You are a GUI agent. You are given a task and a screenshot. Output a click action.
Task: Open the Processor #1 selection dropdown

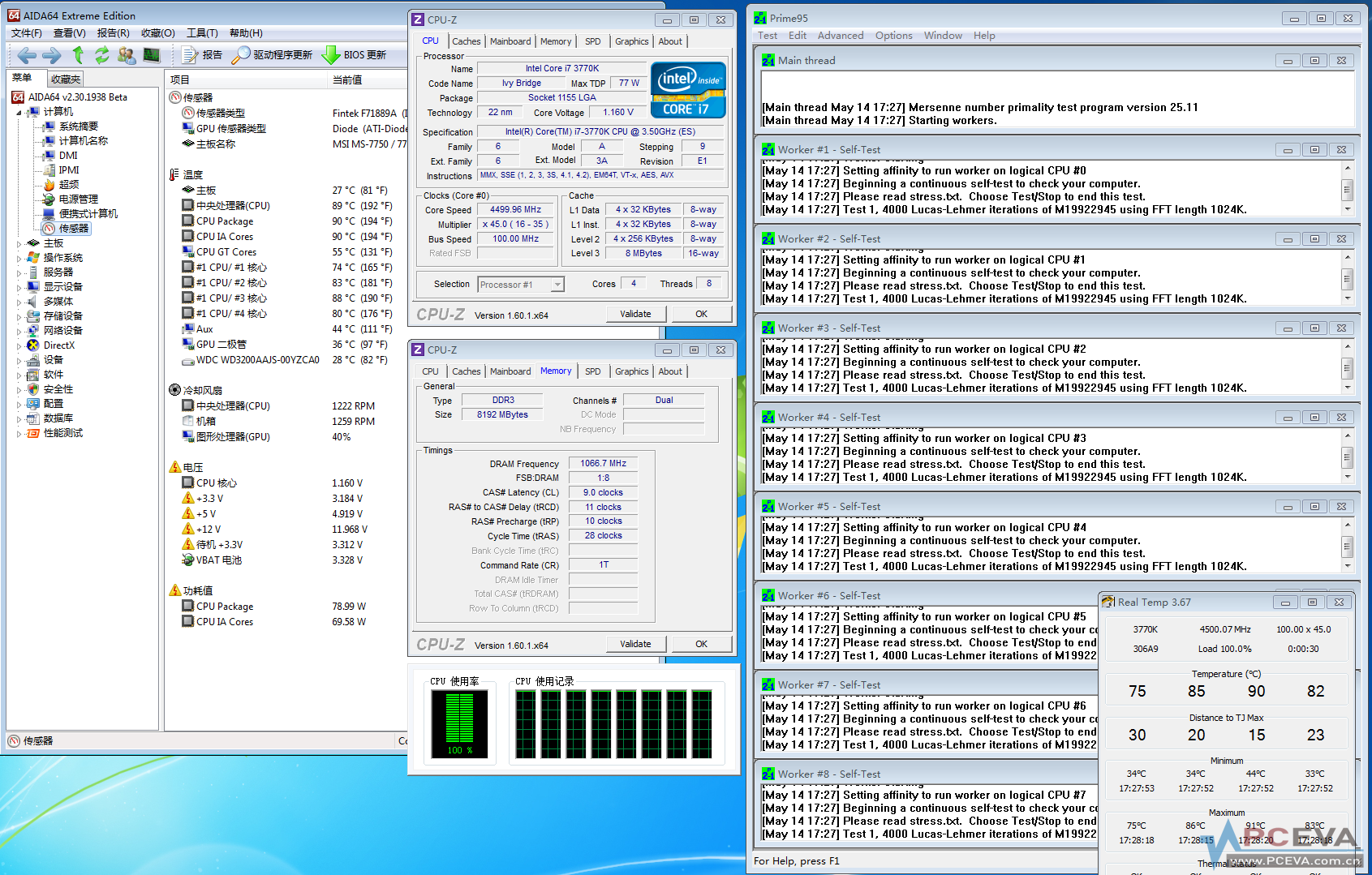point(557,285)
